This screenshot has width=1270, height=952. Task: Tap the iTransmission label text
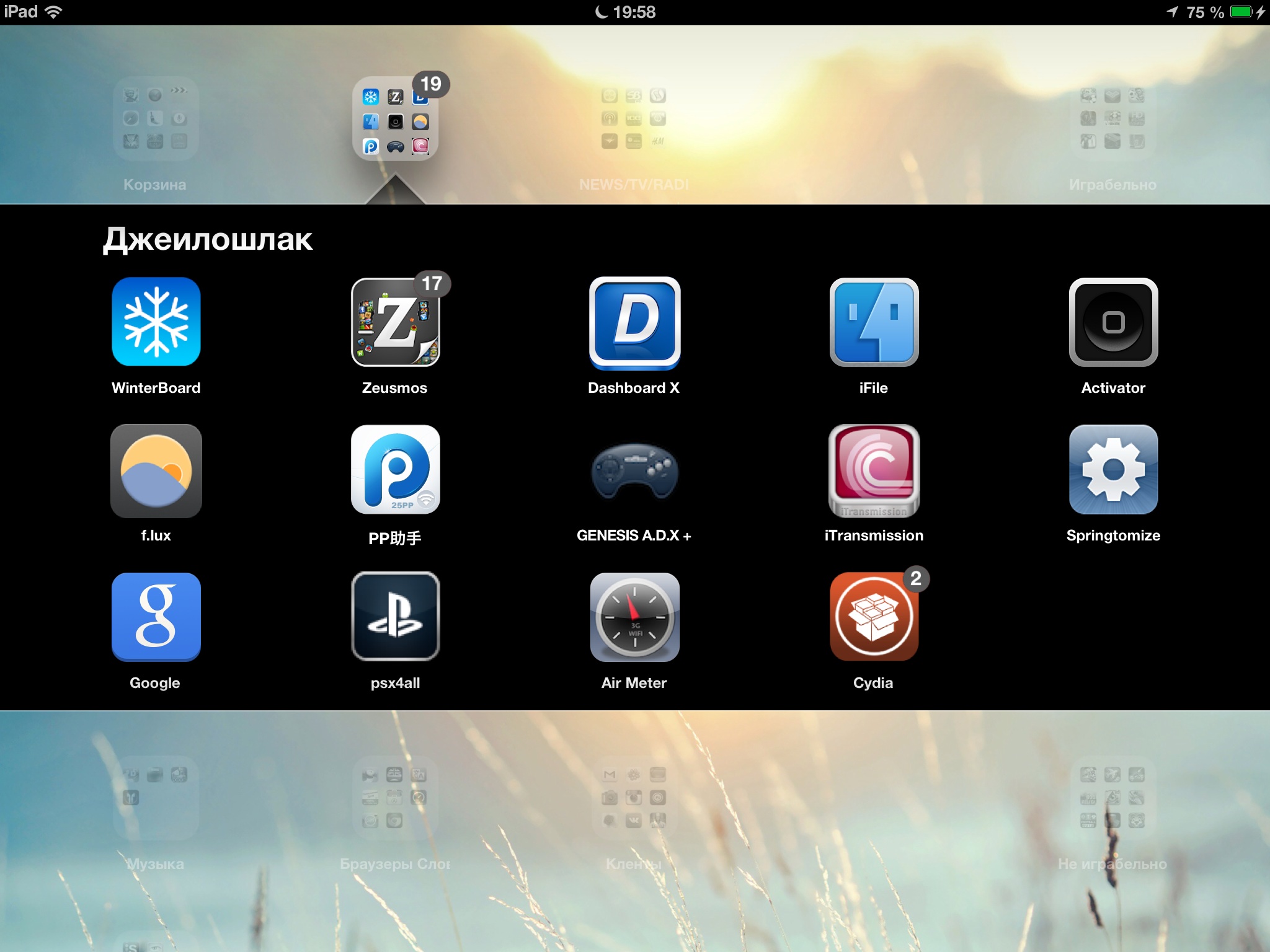[x=874, y=535]
